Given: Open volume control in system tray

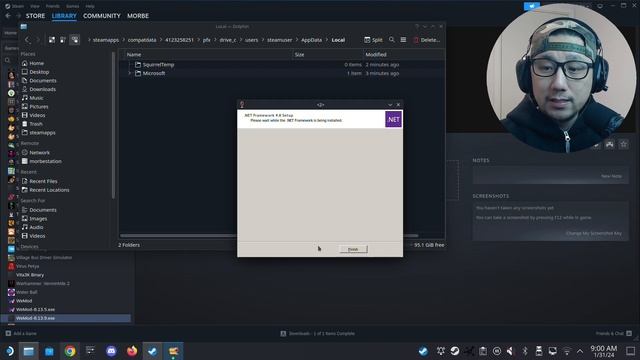Looking at the screenshot, I should pos(510,351).
